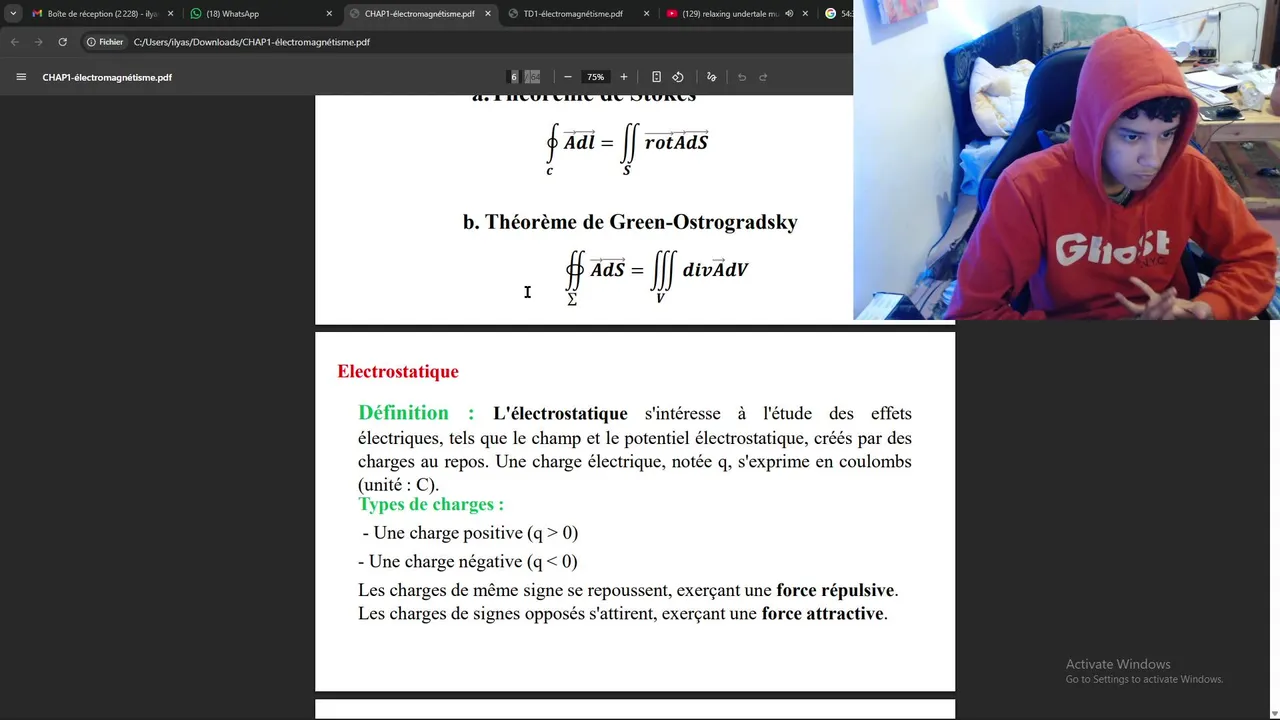This screenshot has width=1280, height=720.
Task: Click the 75% zoom level field
Action: coord(596,77)
